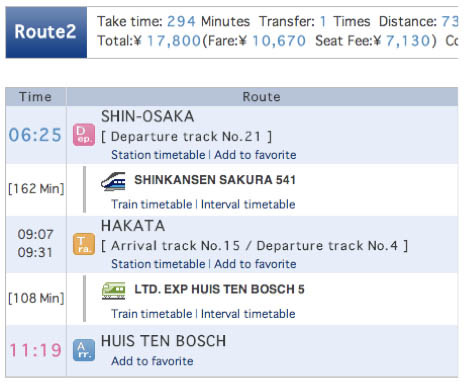The image size is (465, 386).
Task: Open Station timetable for Hakata
Action: tap(158, 264)
